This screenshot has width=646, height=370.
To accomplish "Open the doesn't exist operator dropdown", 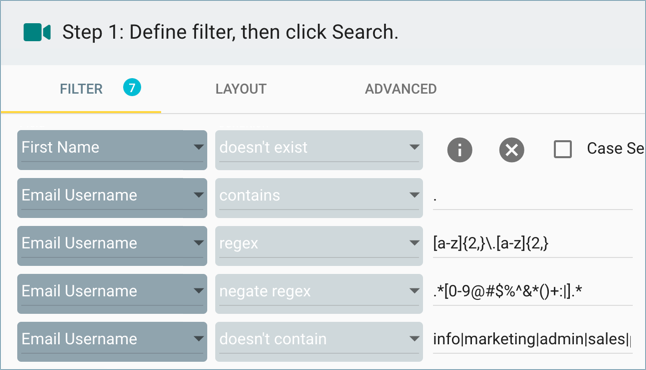I will [x=319, y=150].
